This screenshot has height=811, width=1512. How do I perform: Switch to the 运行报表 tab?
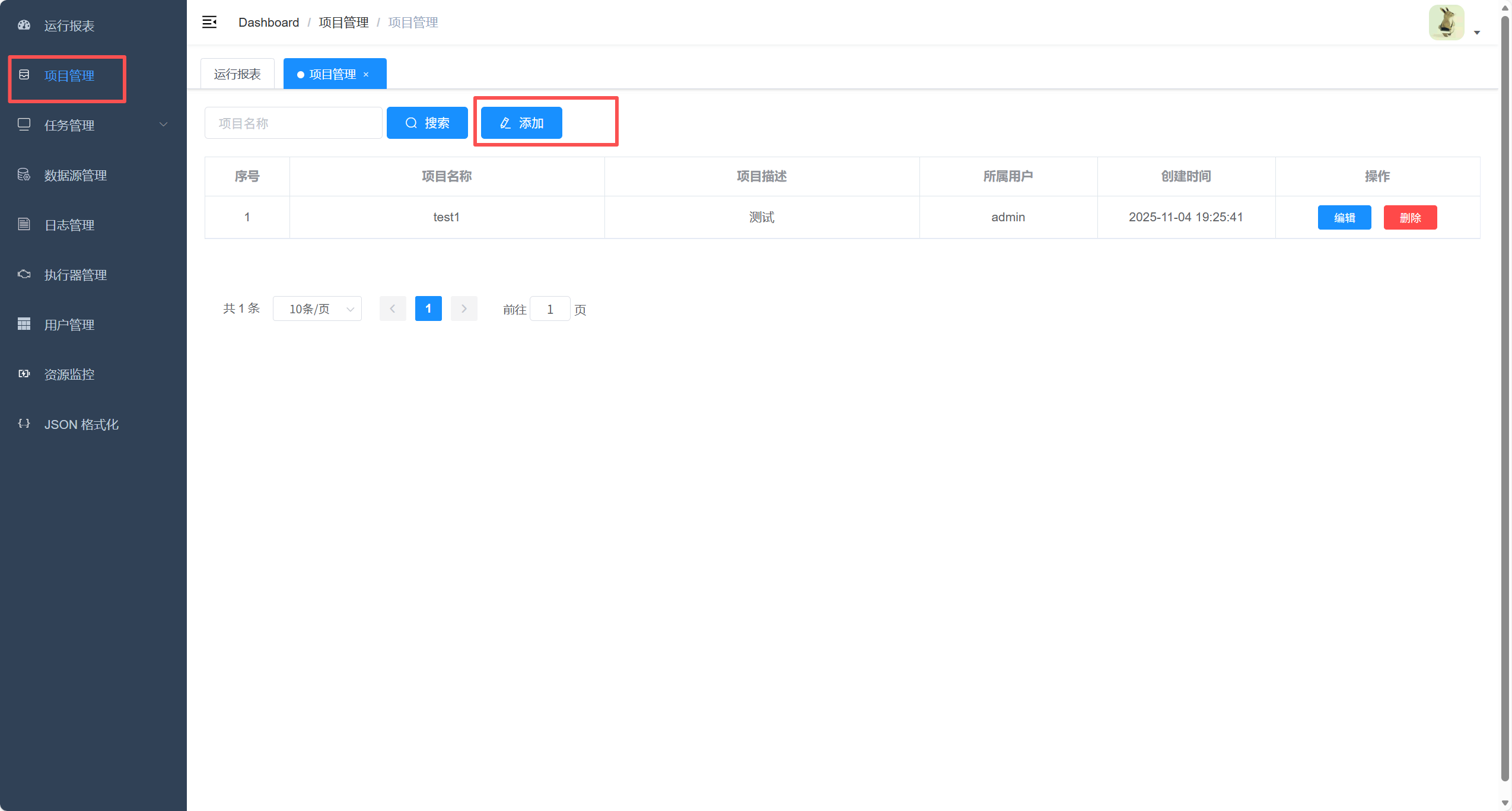[237, 73]
